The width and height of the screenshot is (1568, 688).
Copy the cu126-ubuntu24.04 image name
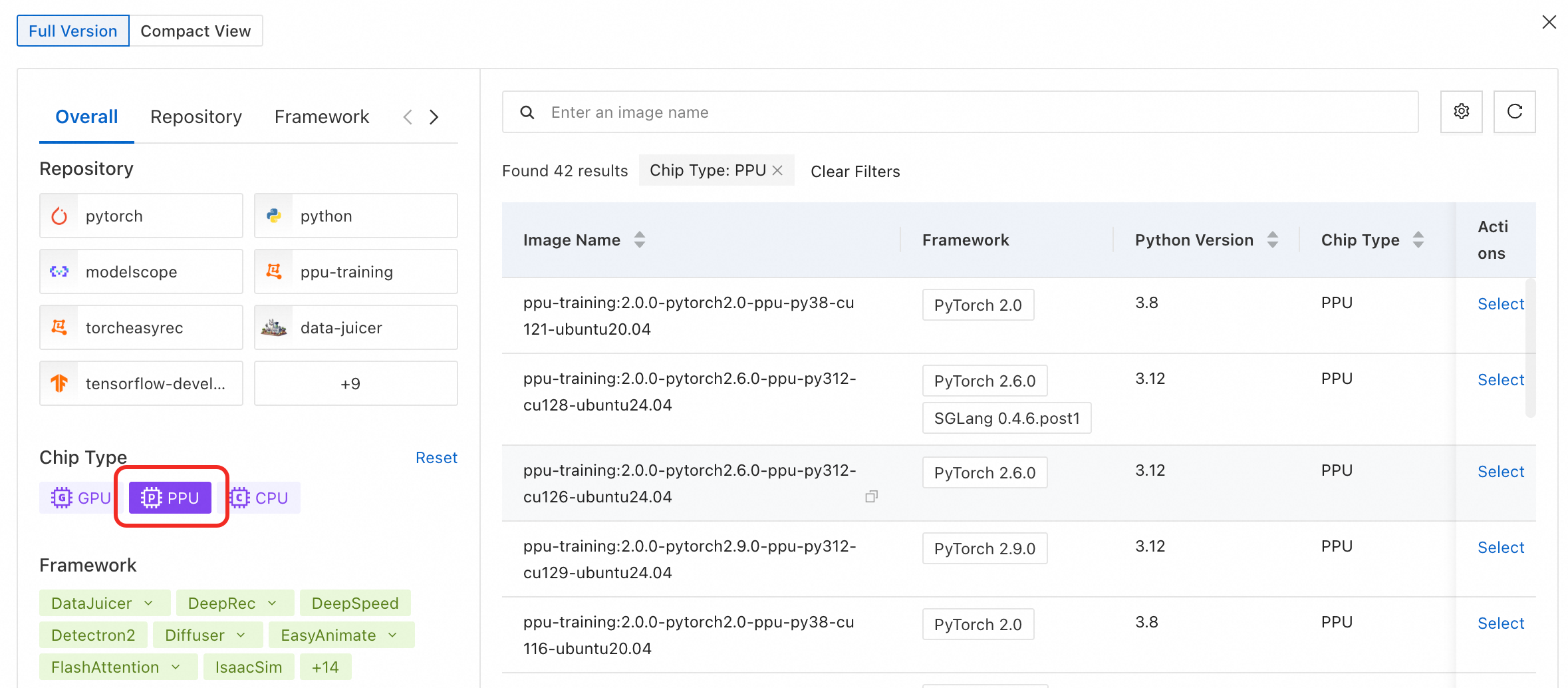click(871, 496)
